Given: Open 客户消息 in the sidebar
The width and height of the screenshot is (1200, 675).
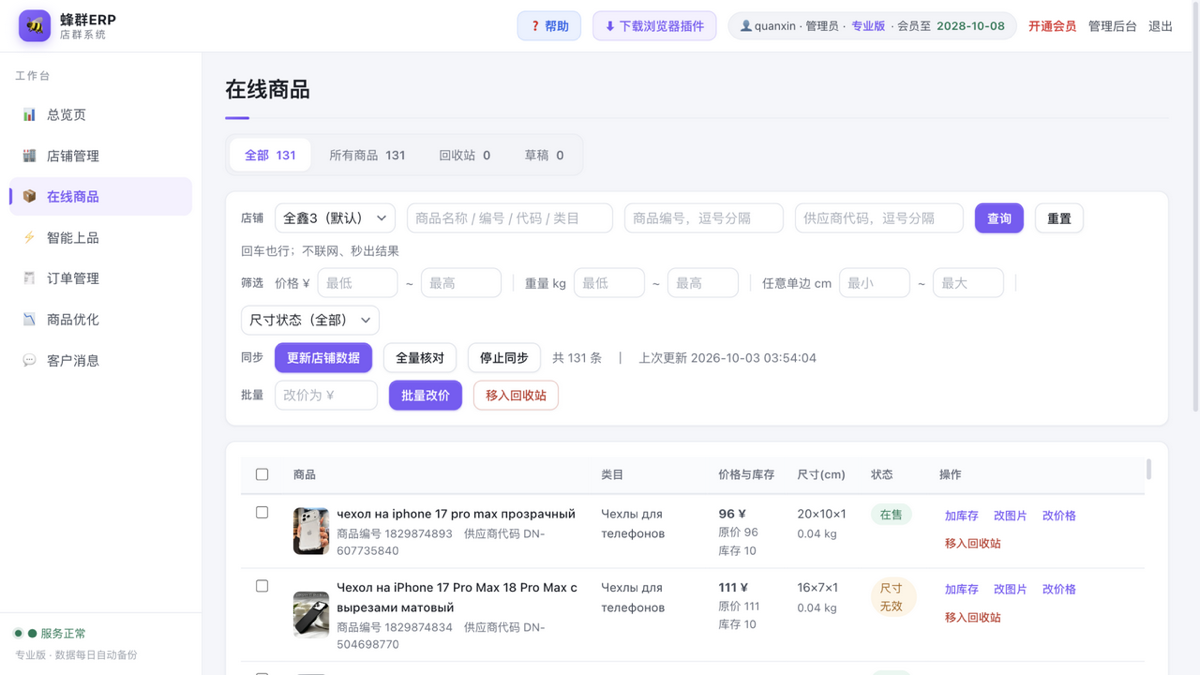Looking at the screenshot, I should click(x=101, y=361).
